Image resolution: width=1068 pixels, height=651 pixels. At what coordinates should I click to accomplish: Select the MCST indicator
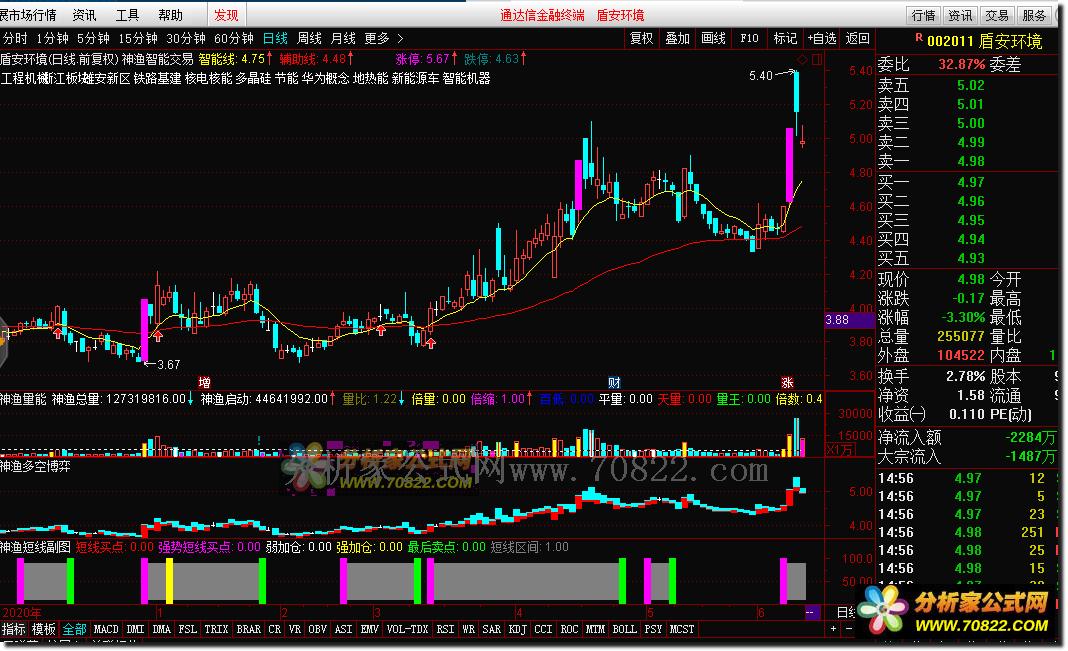[682, 629]
